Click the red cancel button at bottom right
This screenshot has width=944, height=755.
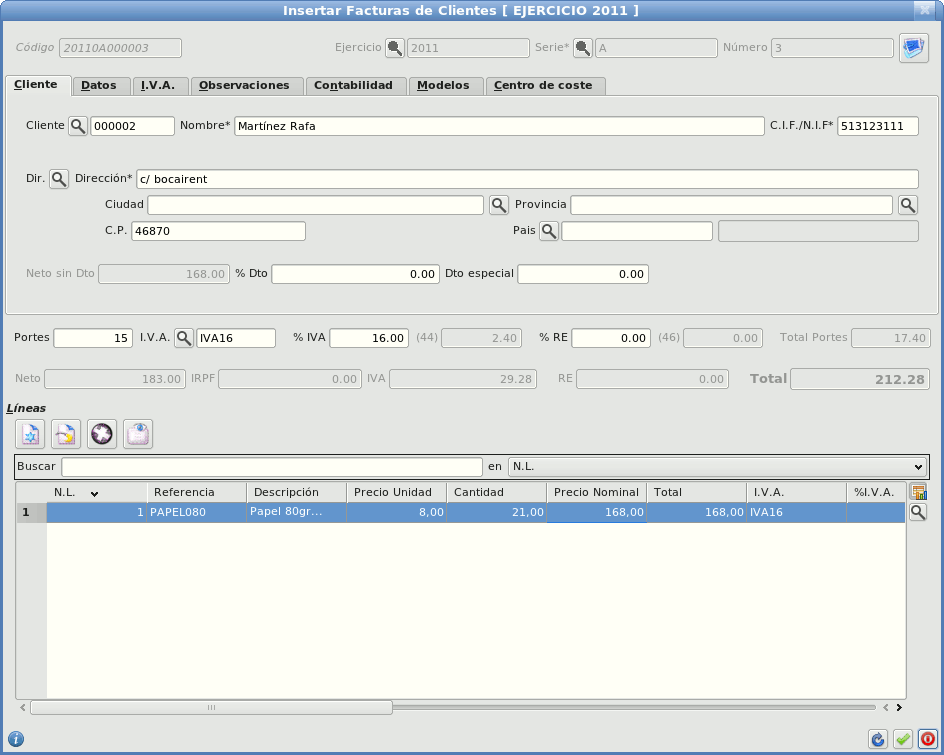[x=928, y=739]
